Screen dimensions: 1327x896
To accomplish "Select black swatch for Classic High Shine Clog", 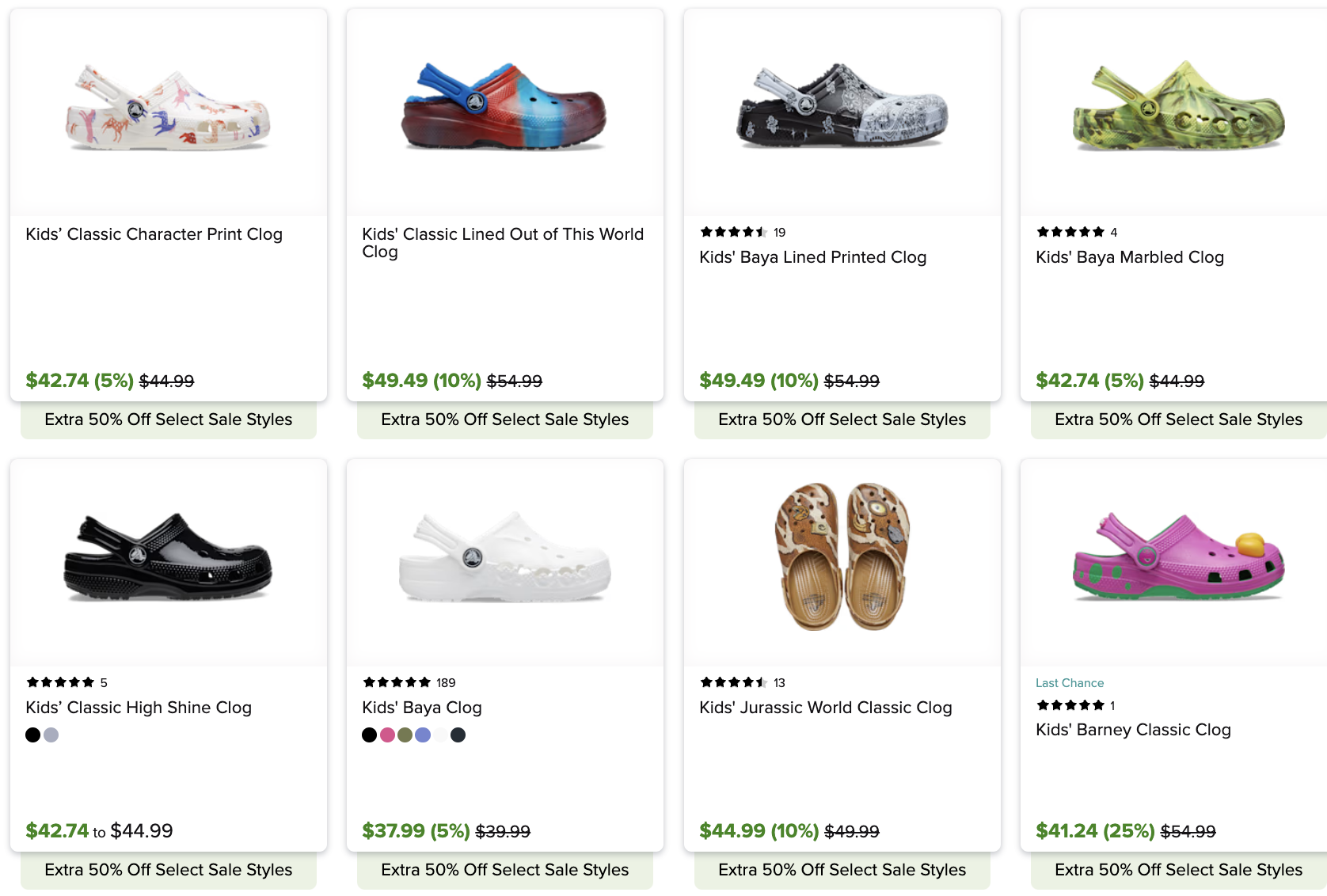I will click(32, 735).
